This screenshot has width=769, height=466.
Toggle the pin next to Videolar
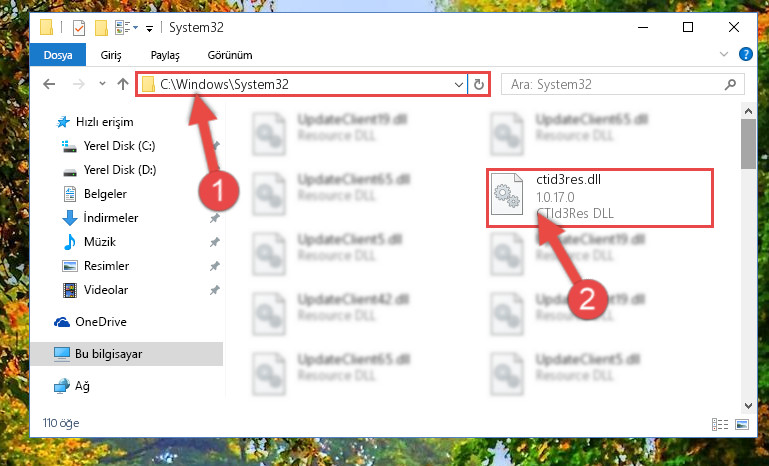[214, 290]
